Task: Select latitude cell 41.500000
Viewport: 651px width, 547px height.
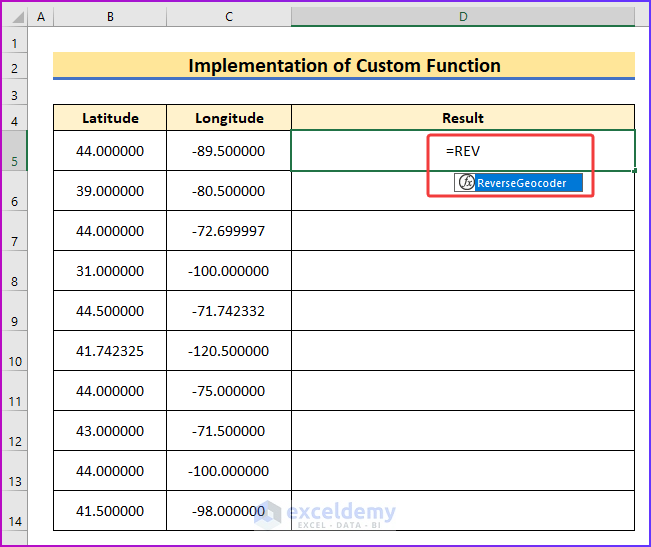Action: [x=110, y=510]
